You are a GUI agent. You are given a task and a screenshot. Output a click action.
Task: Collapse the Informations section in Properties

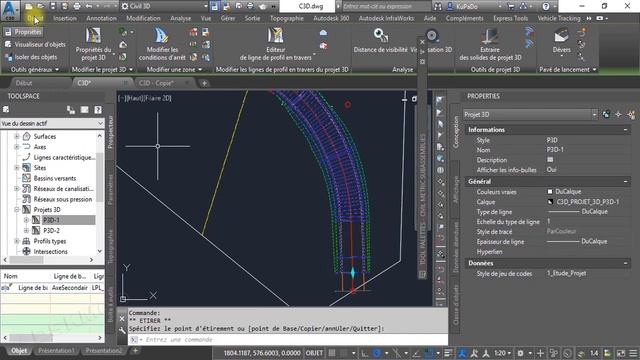click(625, 130)
